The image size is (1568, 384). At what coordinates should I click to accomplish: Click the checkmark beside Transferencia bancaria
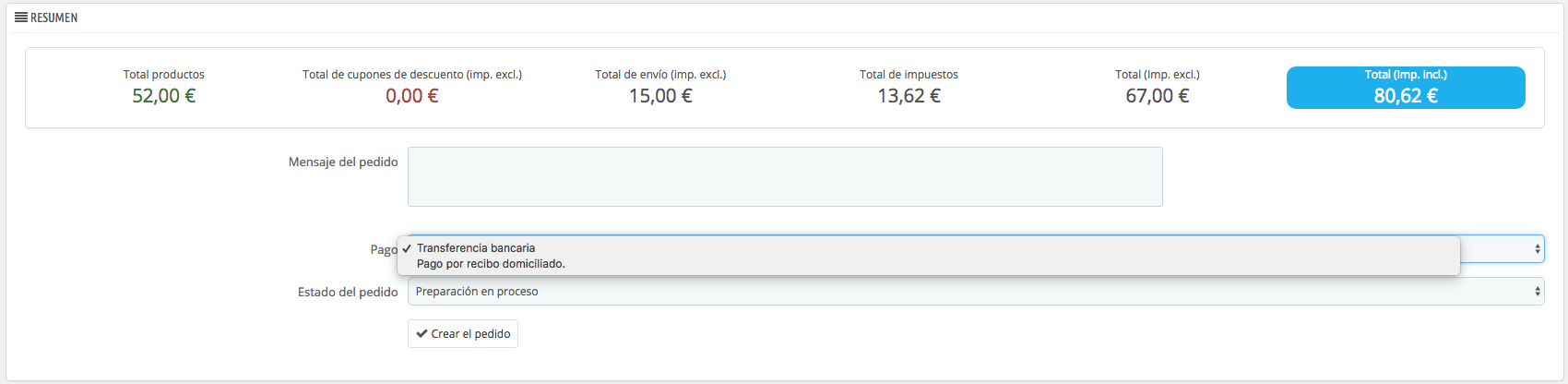pyautogui.click(x=407, y=248)
